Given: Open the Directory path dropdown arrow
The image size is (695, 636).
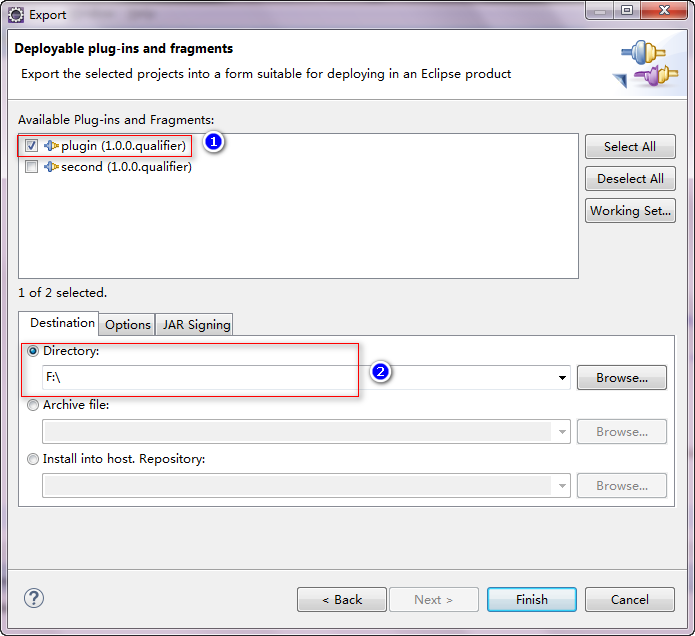Looking at the screenshot, I should point(562,378).
